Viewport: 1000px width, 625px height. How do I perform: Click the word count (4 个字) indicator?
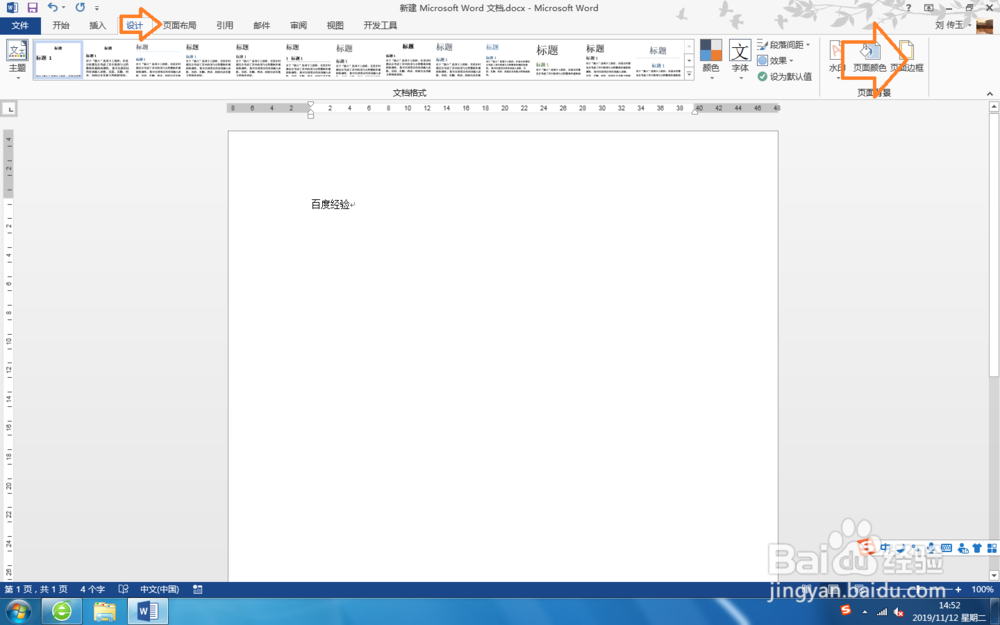[92, 589]
